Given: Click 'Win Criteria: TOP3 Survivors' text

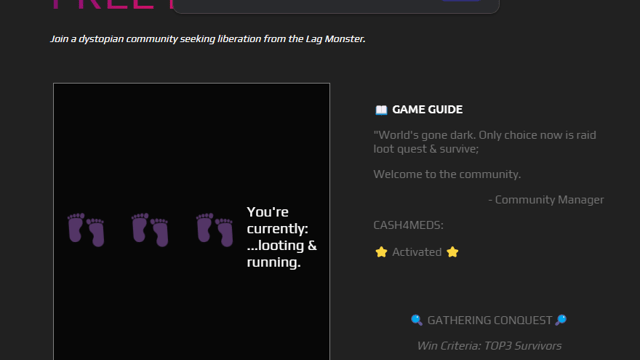Looking at the screenshot, I should pyautogui.click(x=489, y=346).
